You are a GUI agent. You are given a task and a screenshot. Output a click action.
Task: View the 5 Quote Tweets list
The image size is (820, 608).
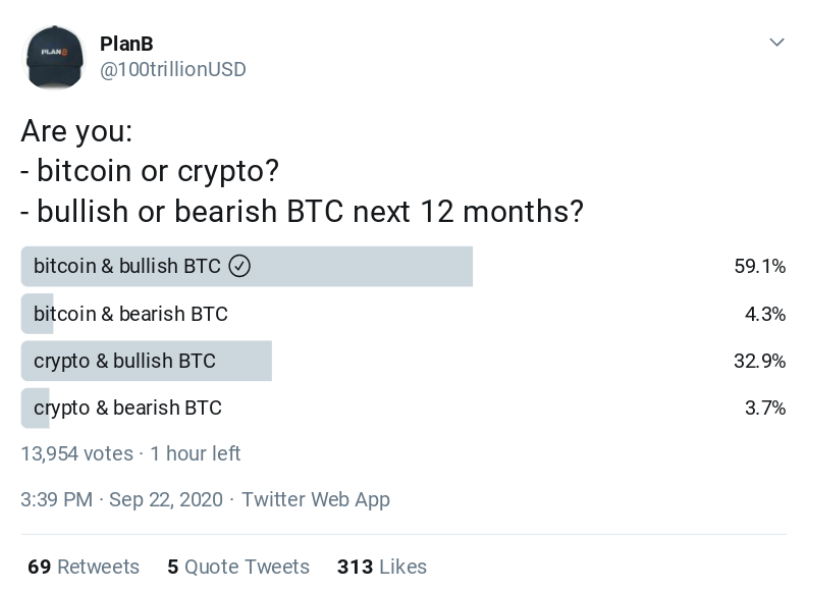coord(238,567)
